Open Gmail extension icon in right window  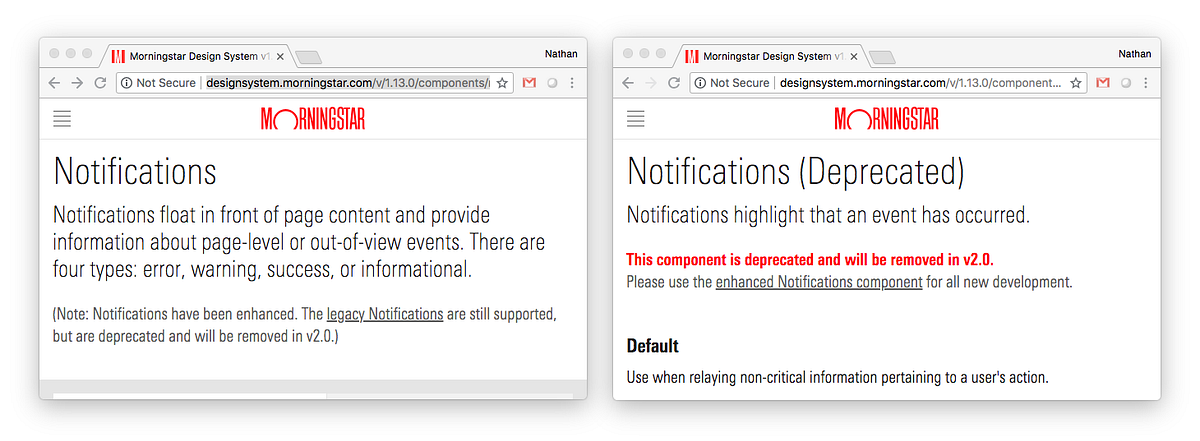pos(1103,83)
